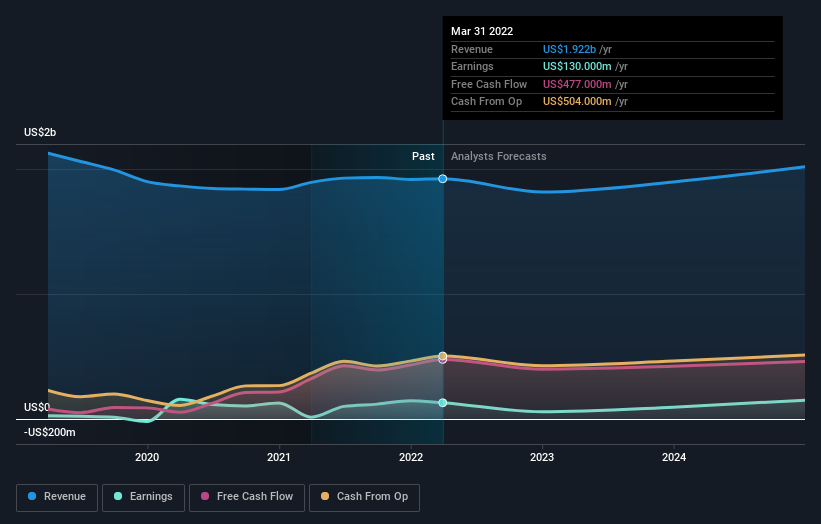The image size is (821, 524).
Task: Toggle the Cash From Op legend button
Action: point(364,497)
